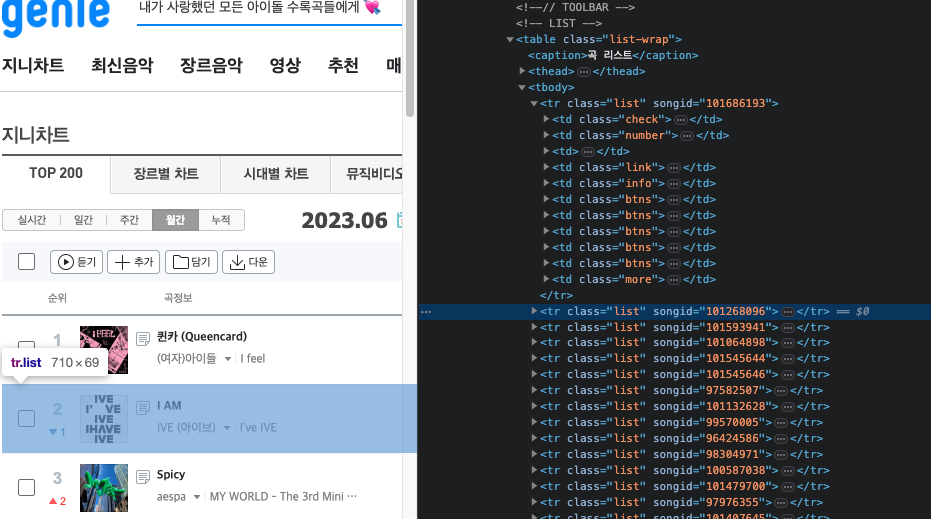Click ellipsis in td class info row
The width and height of the screenshot is (931, 519).
click(x=674, y=184)
